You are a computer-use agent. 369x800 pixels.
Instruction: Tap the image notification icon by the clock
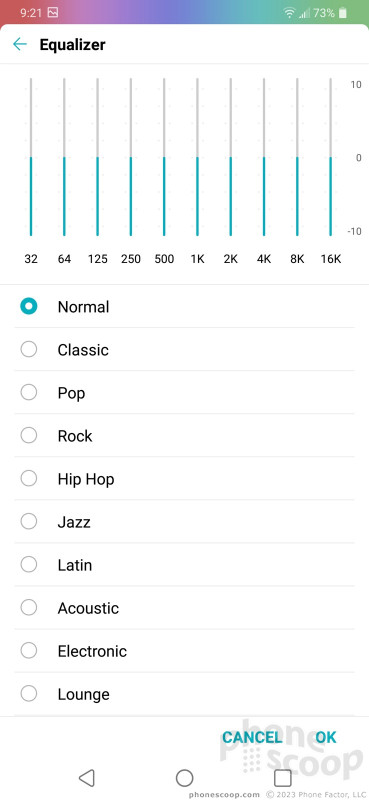[x=53, y=13]
